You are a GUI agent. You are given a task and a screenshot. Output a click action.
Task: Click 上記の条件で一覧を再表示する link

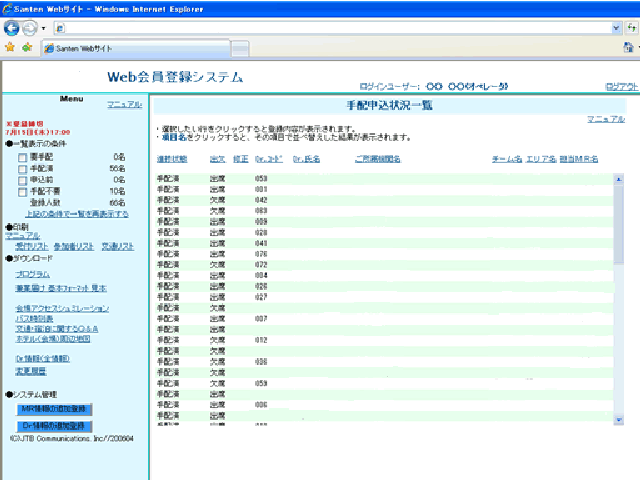[x=77, y=214]
